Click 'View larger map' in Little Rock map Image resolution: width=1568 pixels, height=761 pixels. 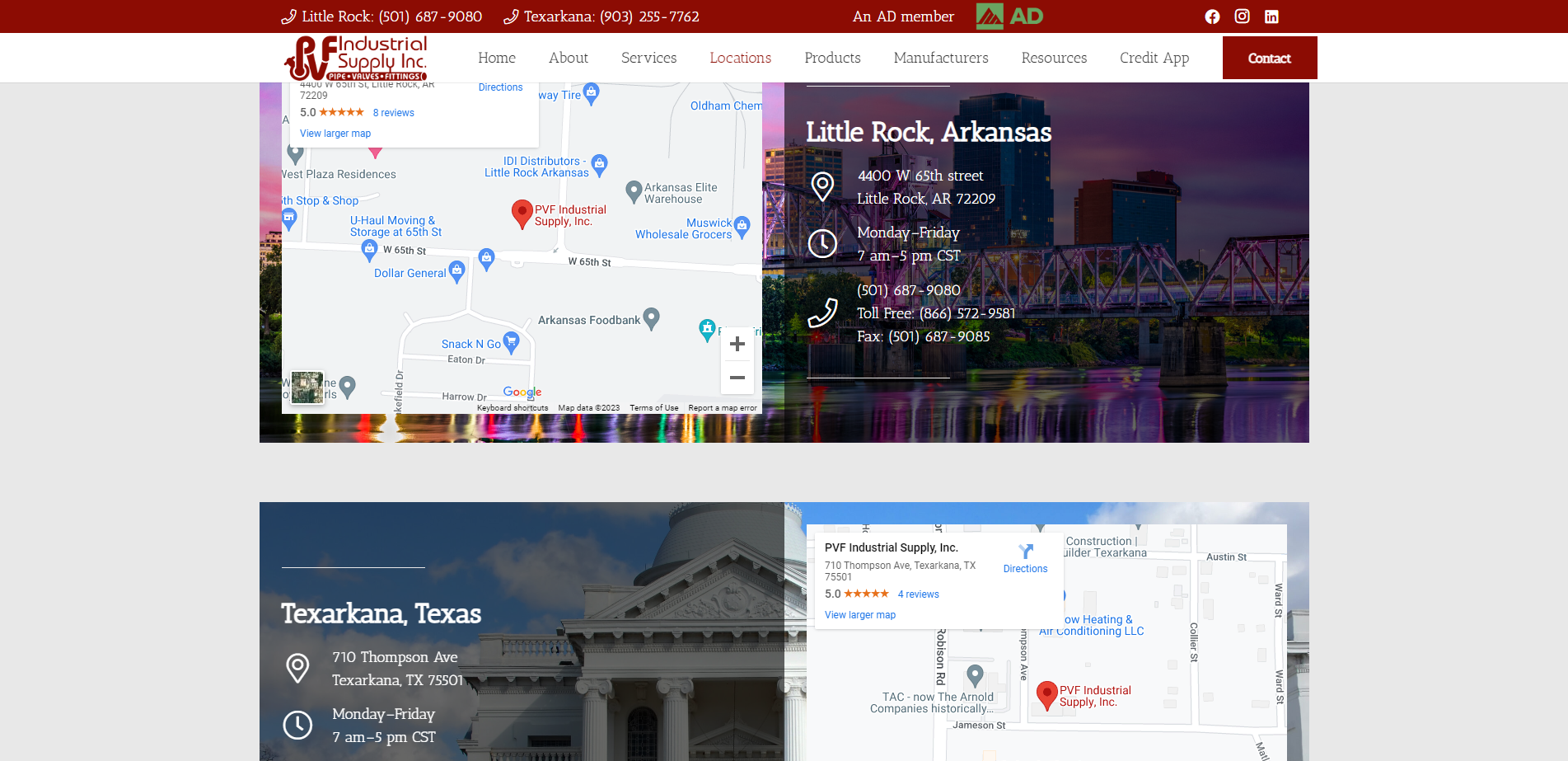tap(335, 134)
